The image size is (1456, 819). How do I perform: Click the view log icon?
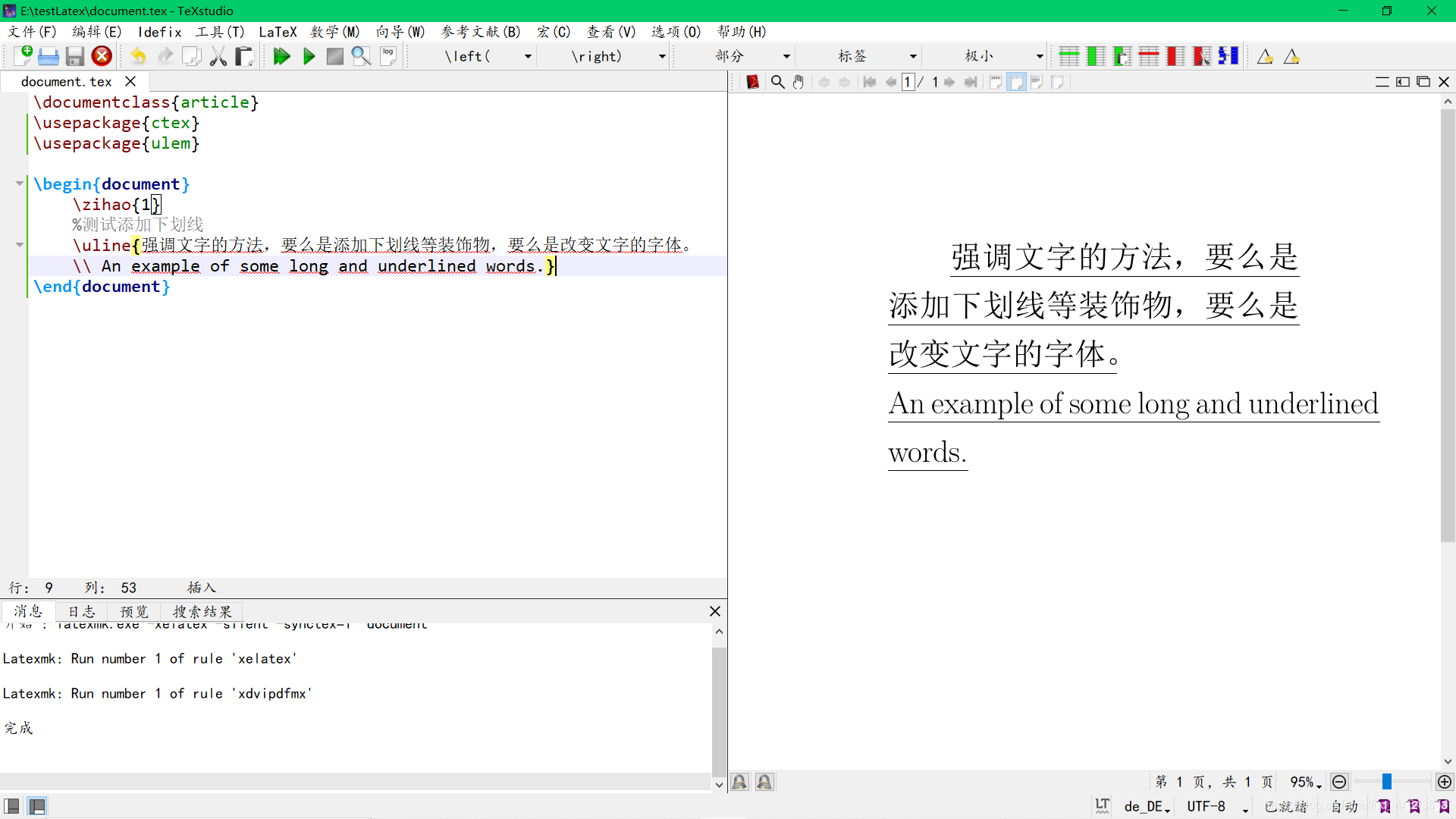click(388, 56)
